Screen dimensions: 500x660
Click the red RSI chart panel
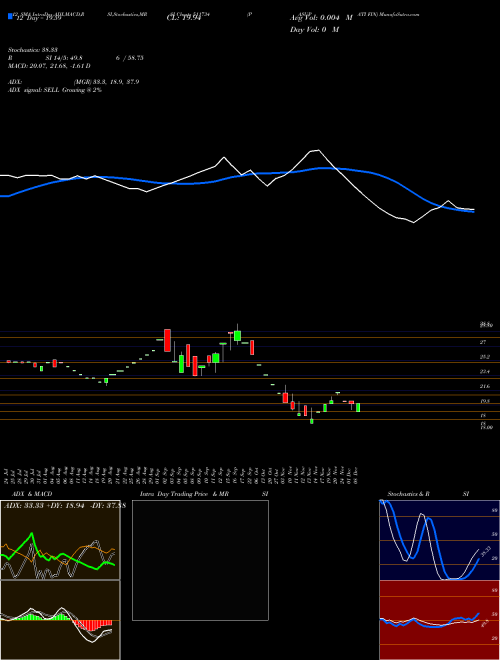point(439,620)
